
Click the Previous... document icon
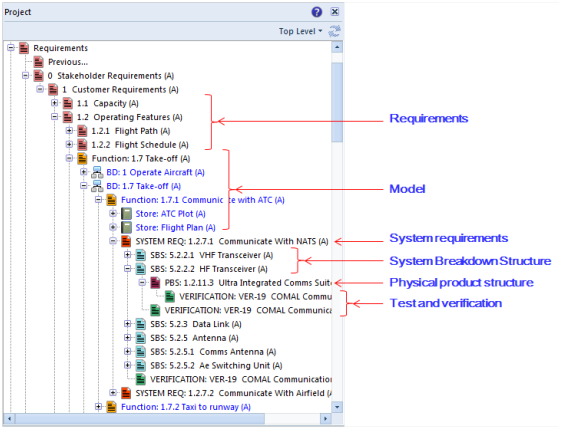pyautogui.click(x=38, y=62)
